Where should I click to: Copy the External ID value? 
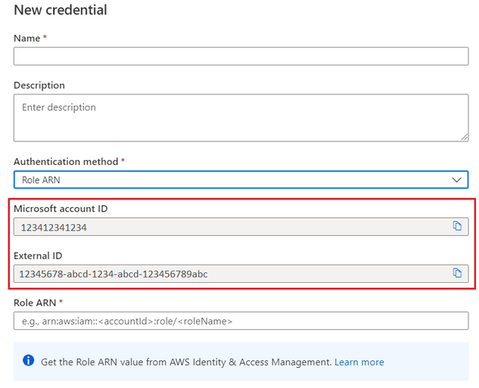tap(457, 273)
